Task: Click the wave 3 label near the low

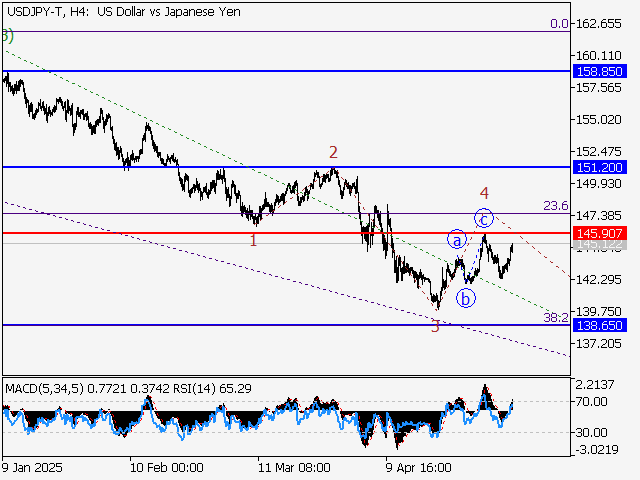Action: (435, 326)
